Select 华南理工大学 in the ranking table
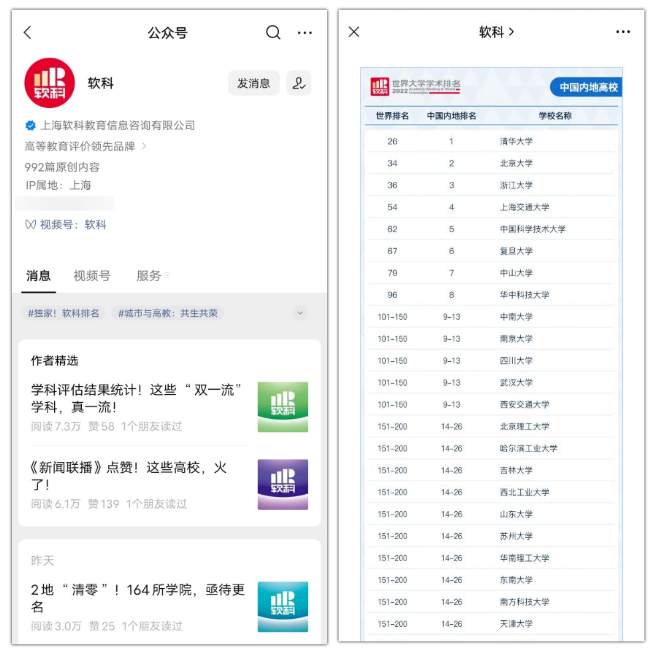This screenshot has height=650, width=659. [525, 558]
